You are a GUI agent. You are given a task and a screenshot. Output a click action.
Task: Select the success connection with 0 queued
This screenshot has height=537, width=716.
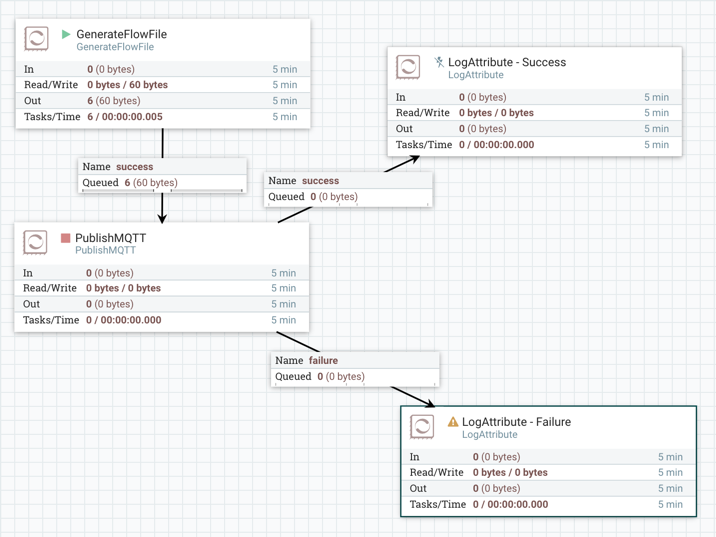[348, 188]
